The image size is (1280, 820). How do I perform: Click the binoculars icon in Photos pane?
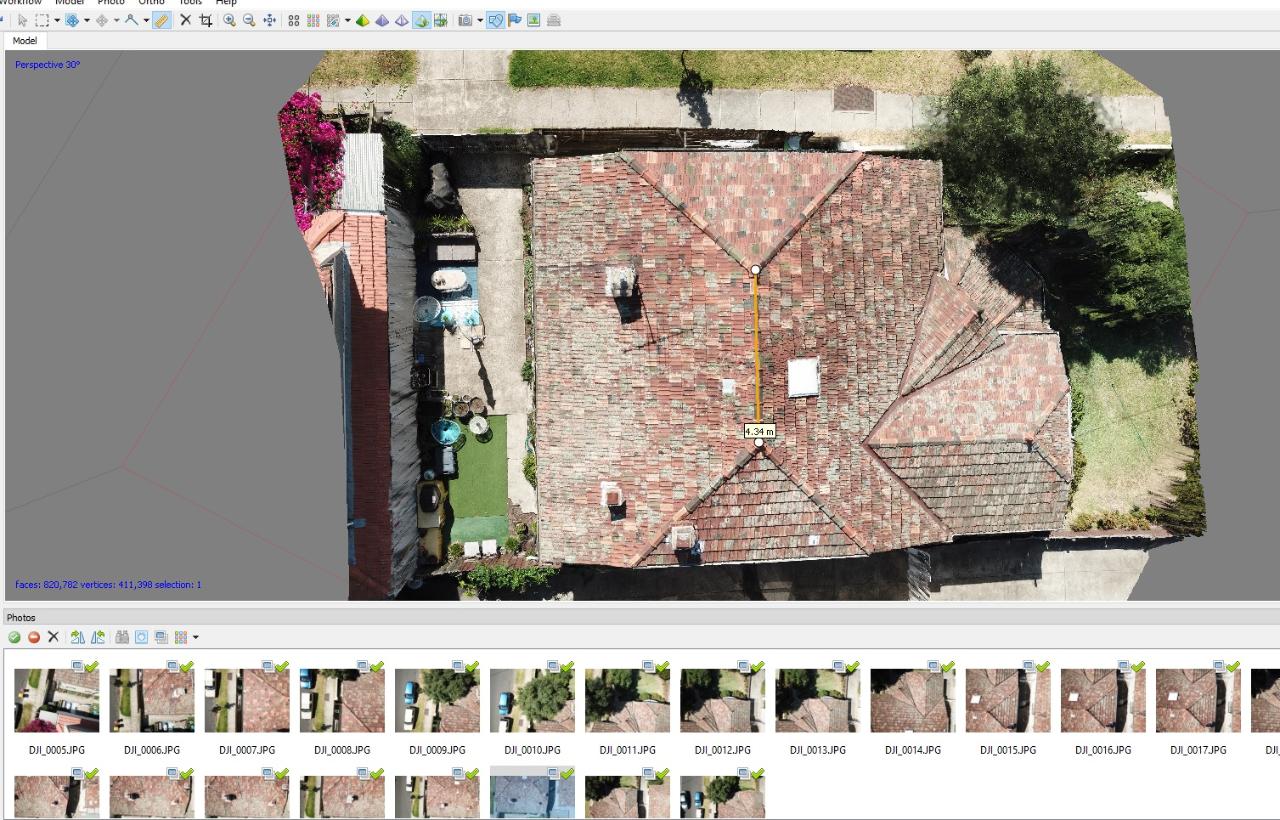point(122,637)
